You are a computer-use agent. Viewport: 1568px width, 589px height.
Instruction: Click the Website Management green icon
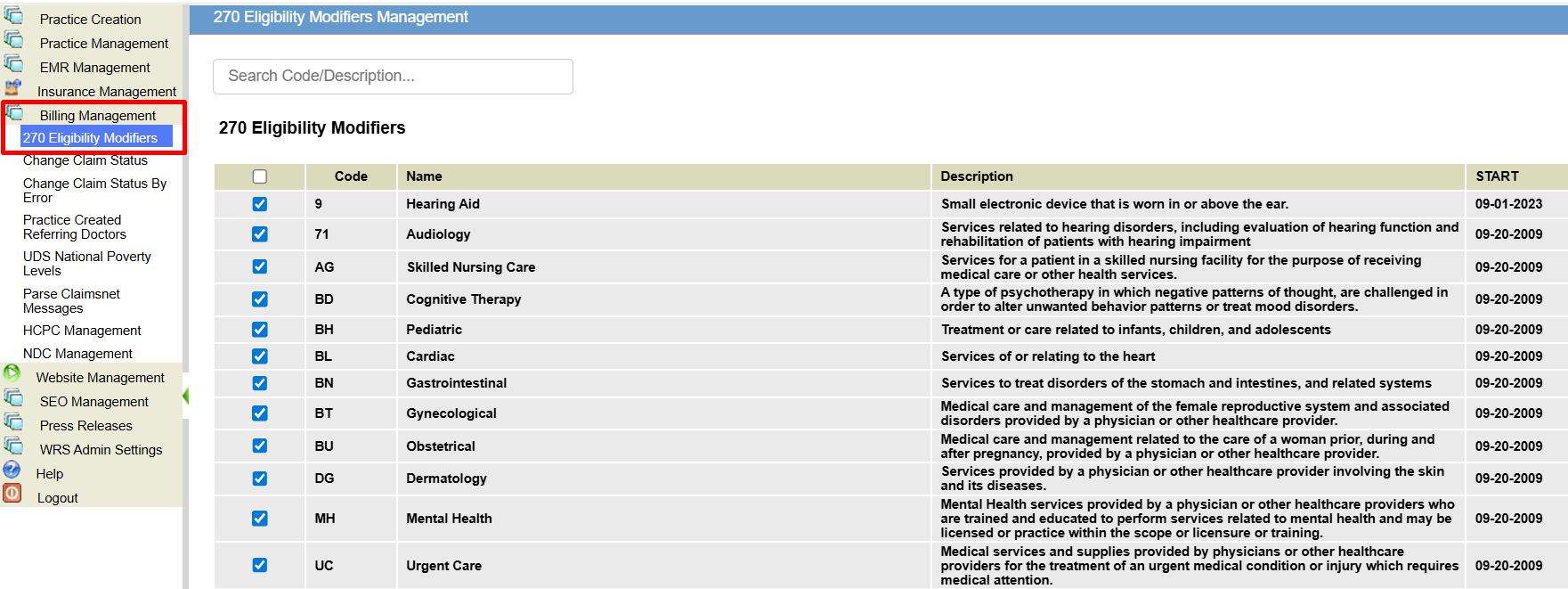click(x=12, y=373)
